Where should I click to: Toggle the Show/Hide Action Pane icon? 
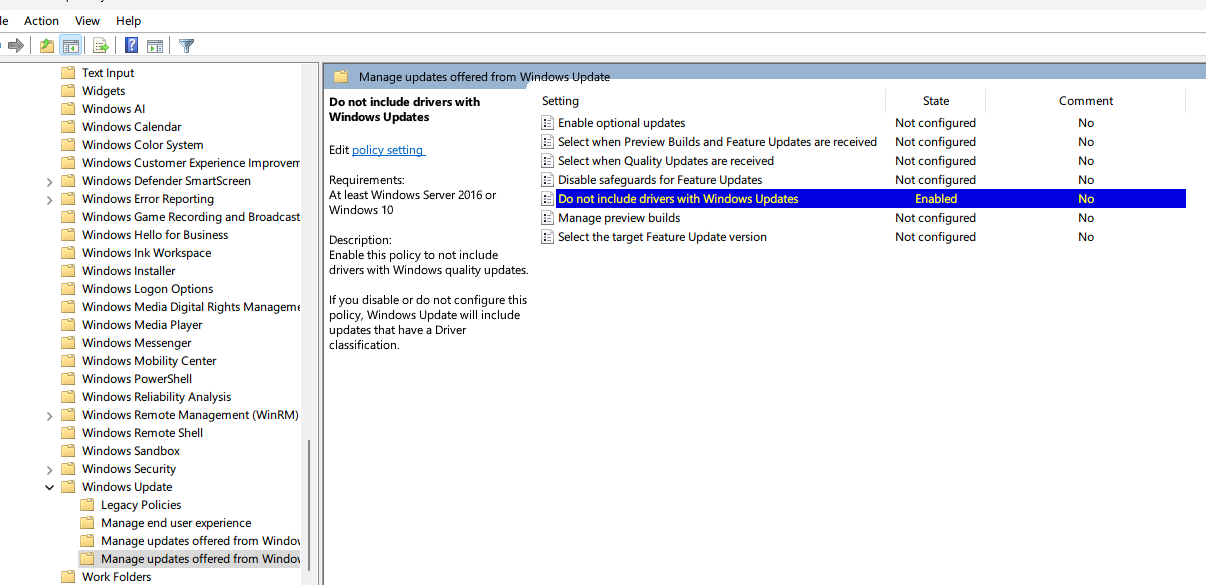coord(155,45)
